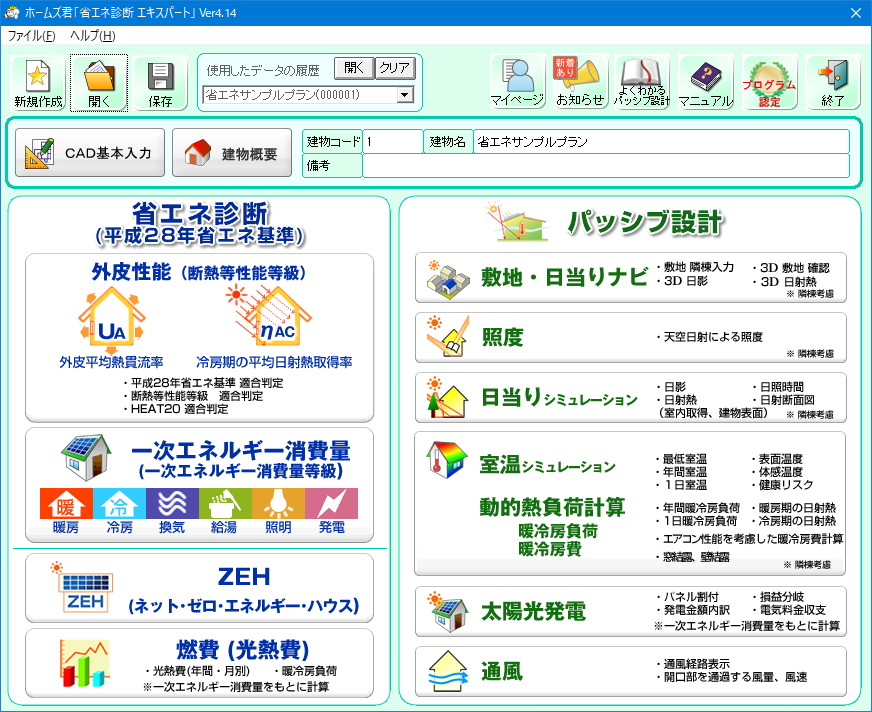Click the 新規作成 new file icon

pyautogui.click(x=38, y=83)
